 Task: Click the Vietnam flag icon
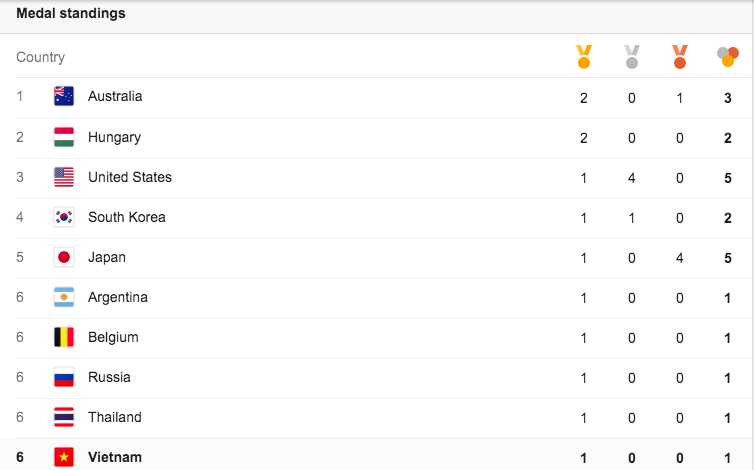(64, 457)
